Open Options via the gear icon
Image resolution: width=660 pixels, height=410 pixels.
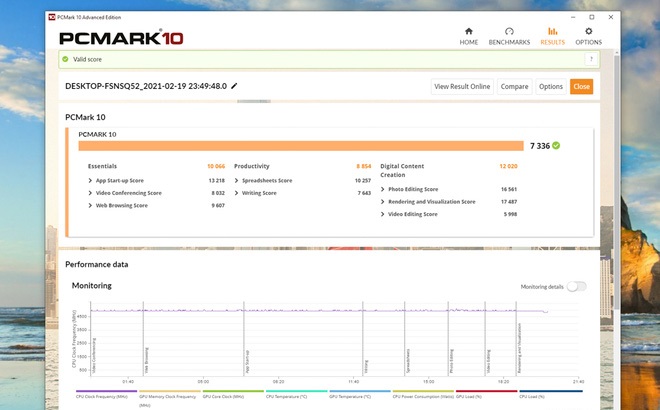tap(588, 31)
